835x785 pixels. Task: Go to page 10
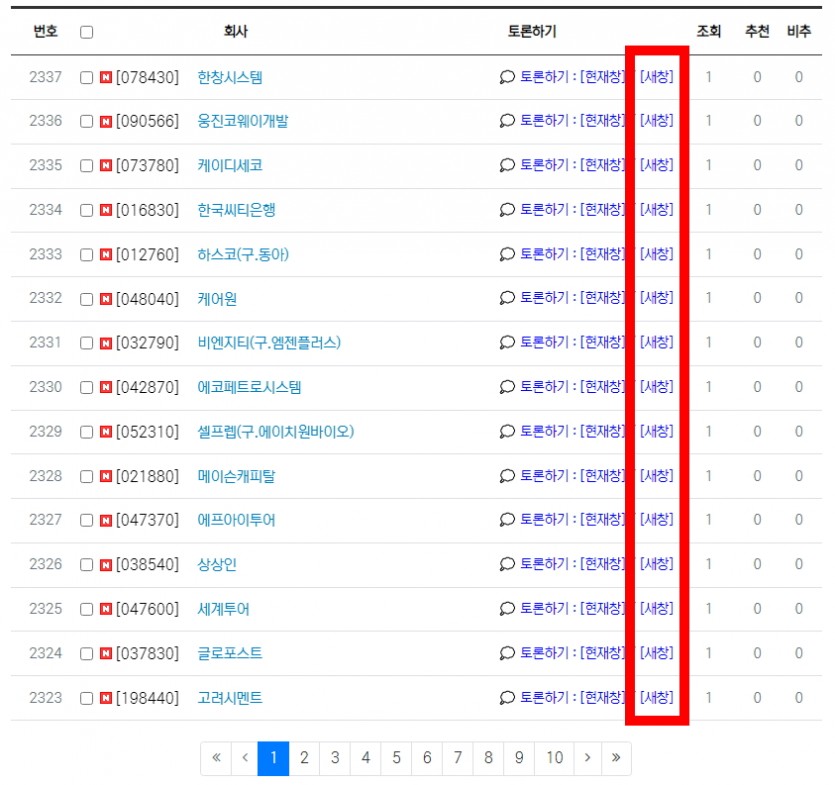554,758
